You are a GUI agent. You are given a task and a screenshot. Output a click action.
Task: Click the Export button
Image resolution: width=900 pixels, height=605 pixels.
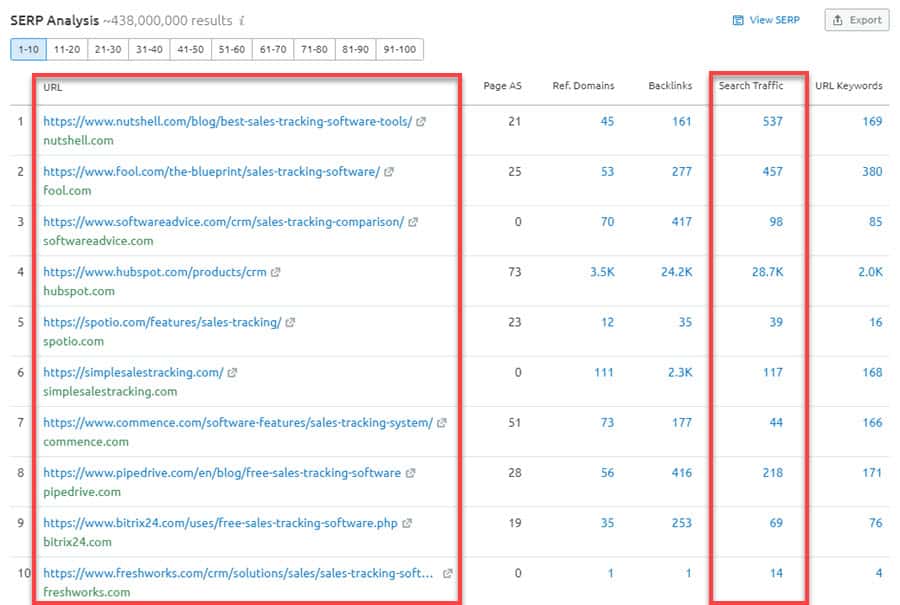(x=856, y=20)
